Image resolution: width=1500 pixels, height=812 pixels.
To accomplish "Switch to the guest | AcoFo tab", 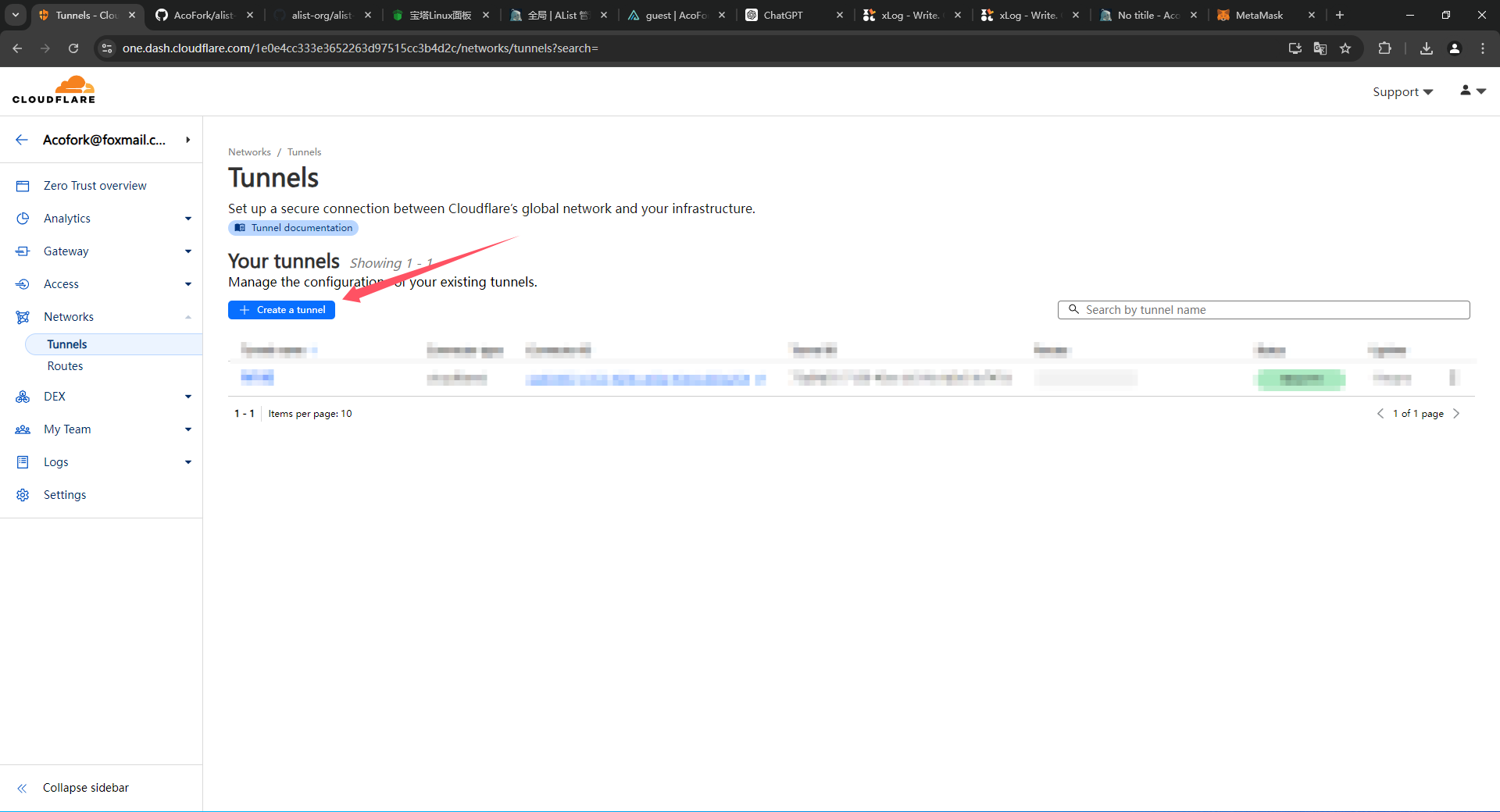I will pos(677,15).
